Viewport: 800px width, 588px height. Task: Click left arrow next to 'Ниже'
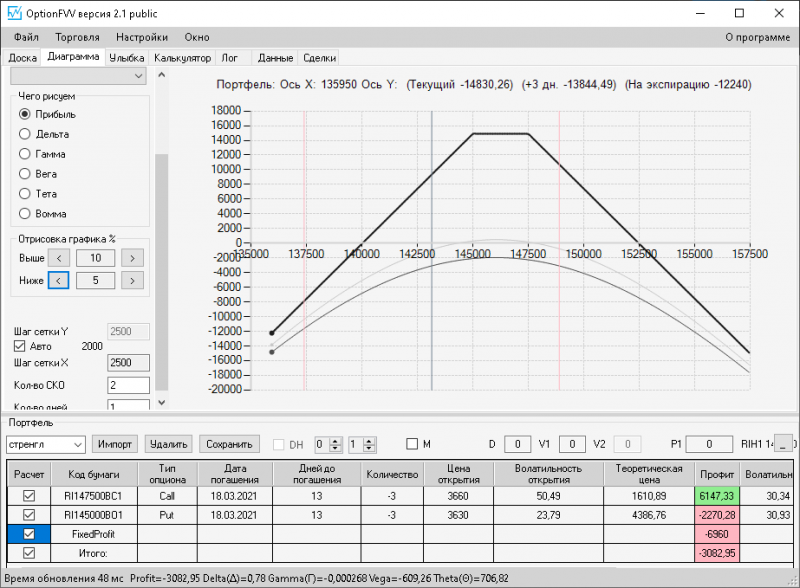tap(59, 281)
